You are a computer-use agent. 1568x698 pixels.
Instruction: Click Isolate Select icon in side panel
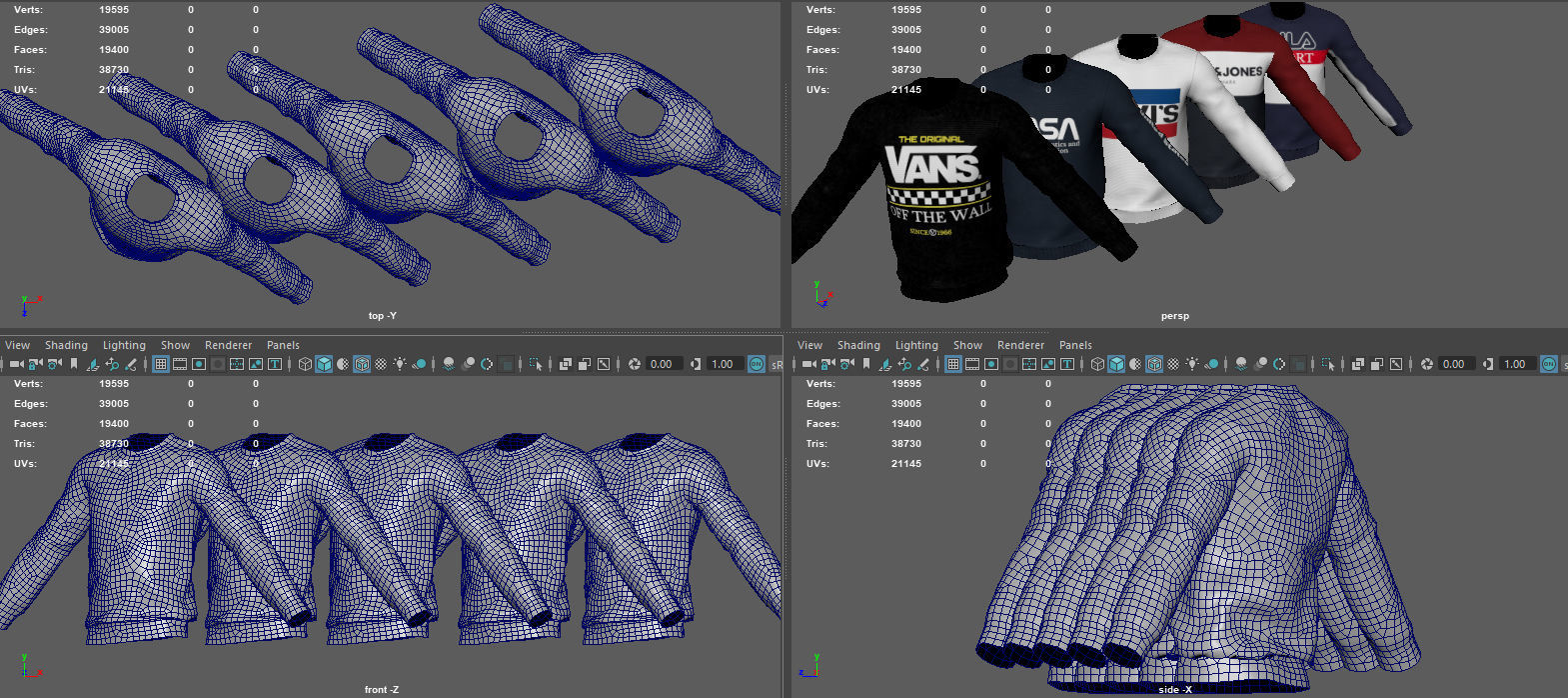[x=1328, y=364]
